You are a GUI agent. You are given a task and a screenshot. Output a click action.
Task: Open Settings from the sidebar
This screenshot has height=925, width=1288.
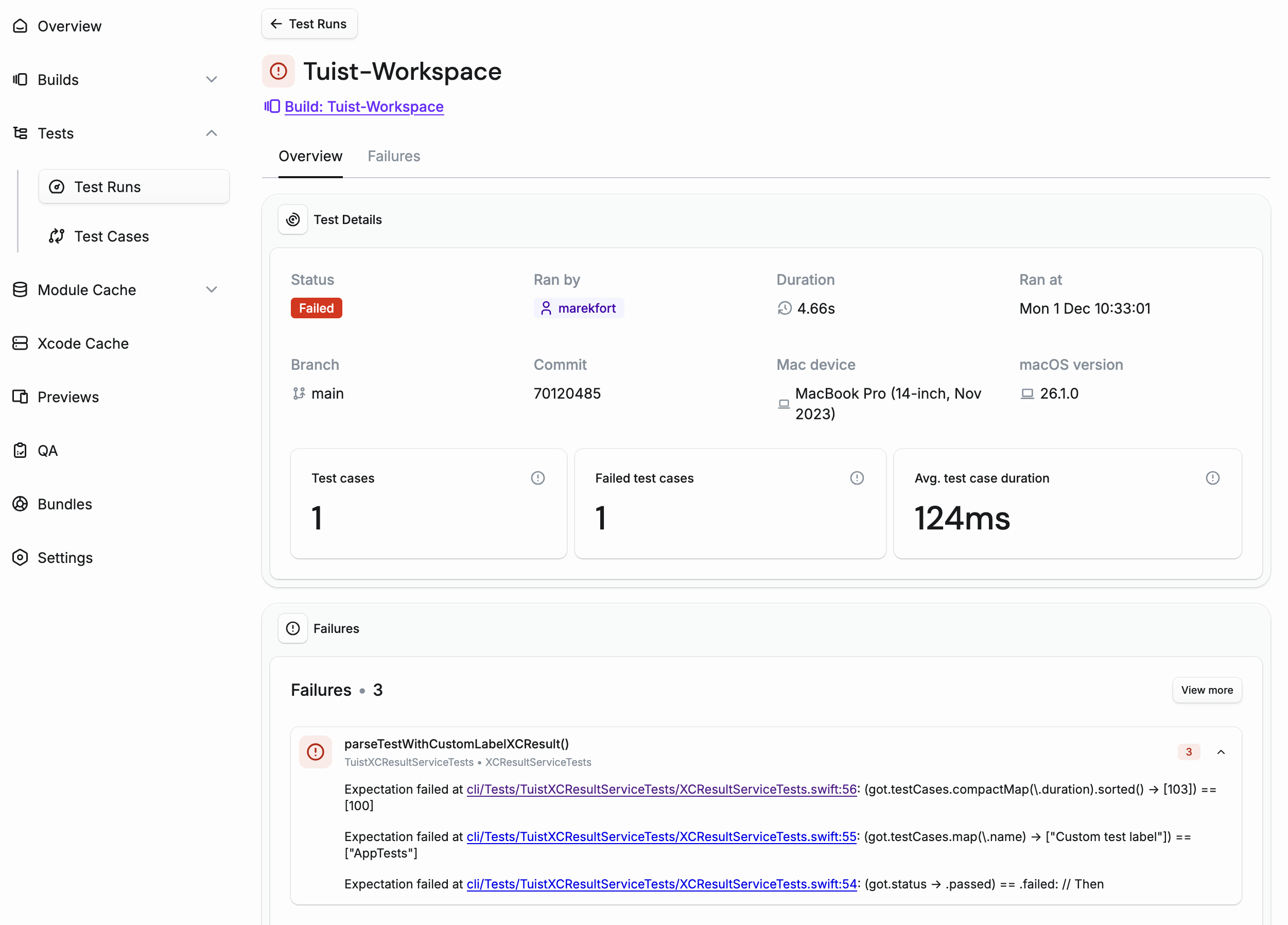click(x=65, y=557)
